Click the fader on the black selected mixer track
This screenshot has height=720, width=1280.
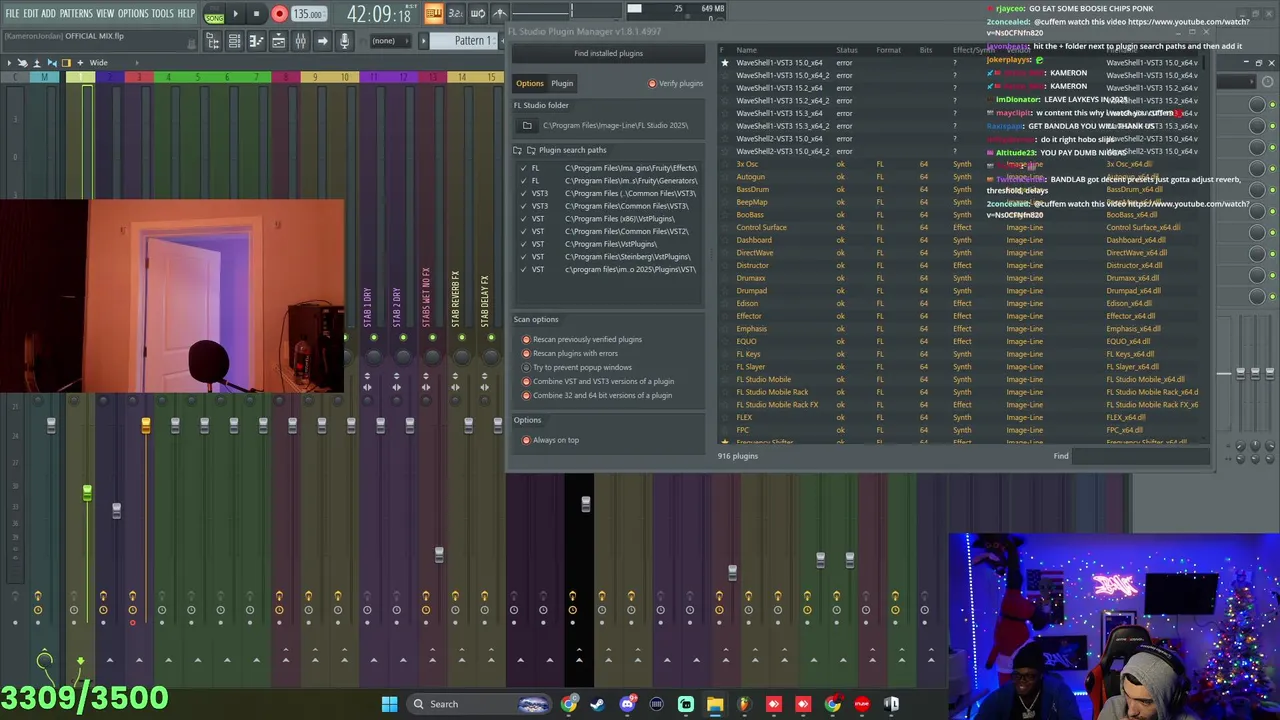tap(585, 504)
